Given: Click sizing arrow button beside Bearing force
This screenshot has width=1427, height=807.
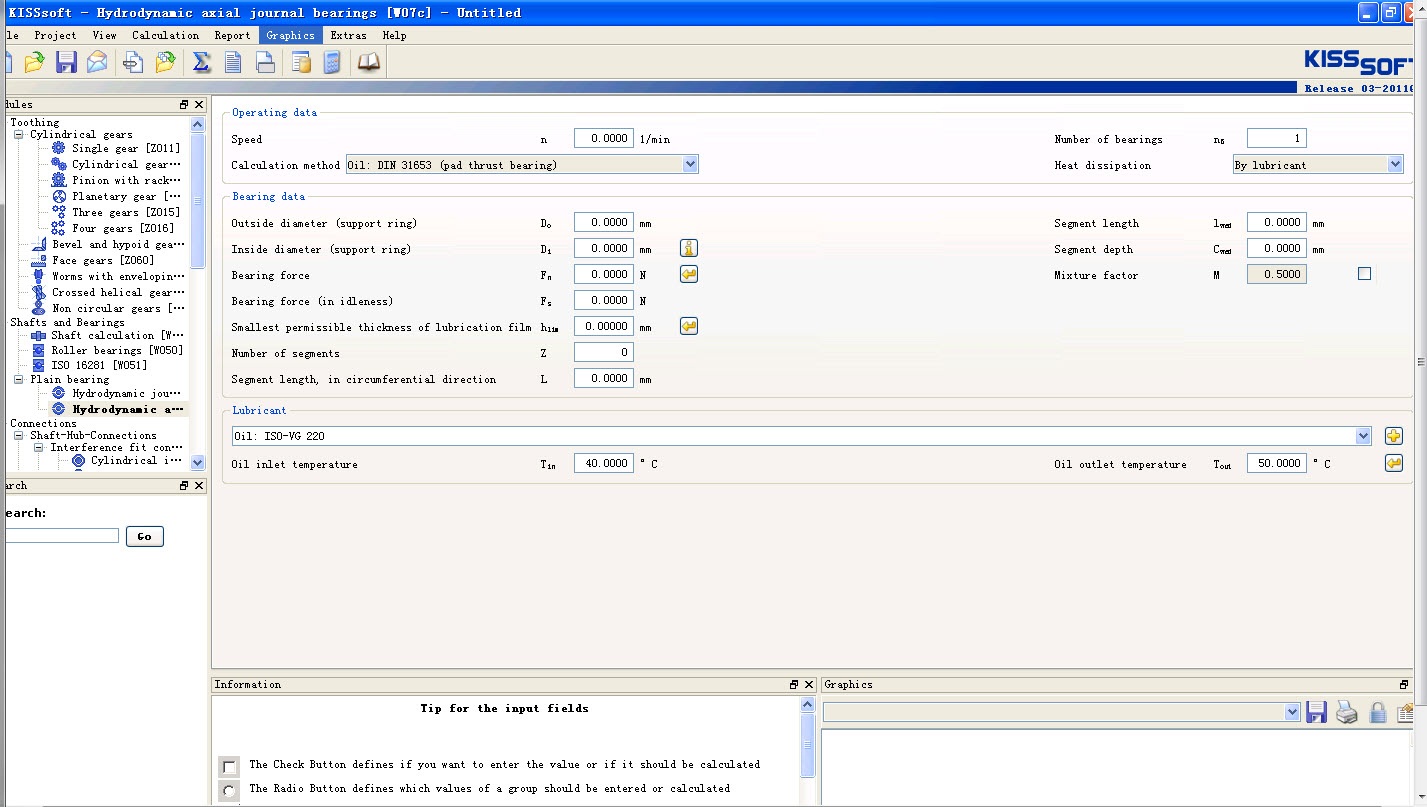Looking at the screenshot, I should [689, 274].
